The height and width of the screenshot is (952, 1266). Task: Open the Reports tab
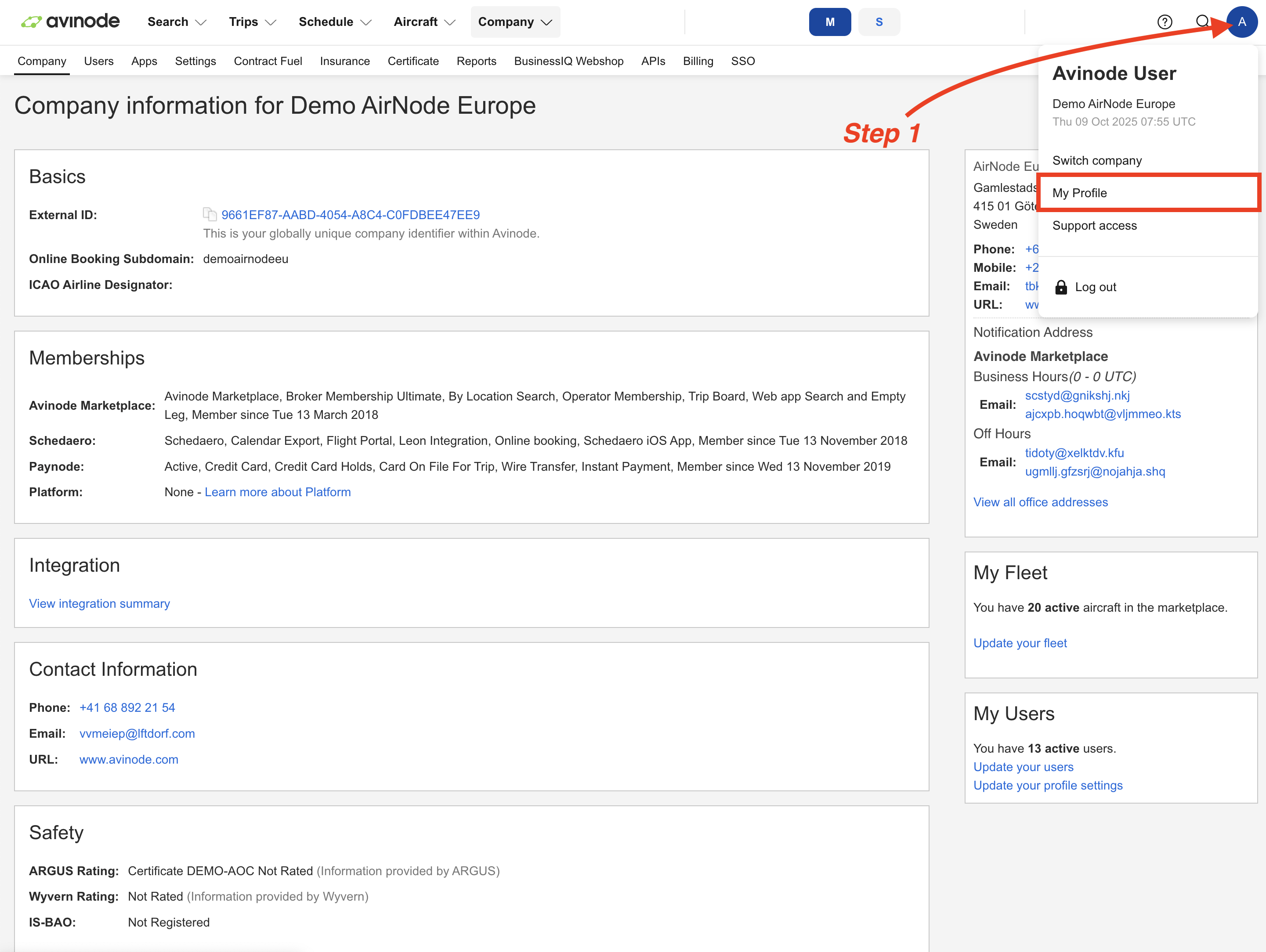pos(476,61)
